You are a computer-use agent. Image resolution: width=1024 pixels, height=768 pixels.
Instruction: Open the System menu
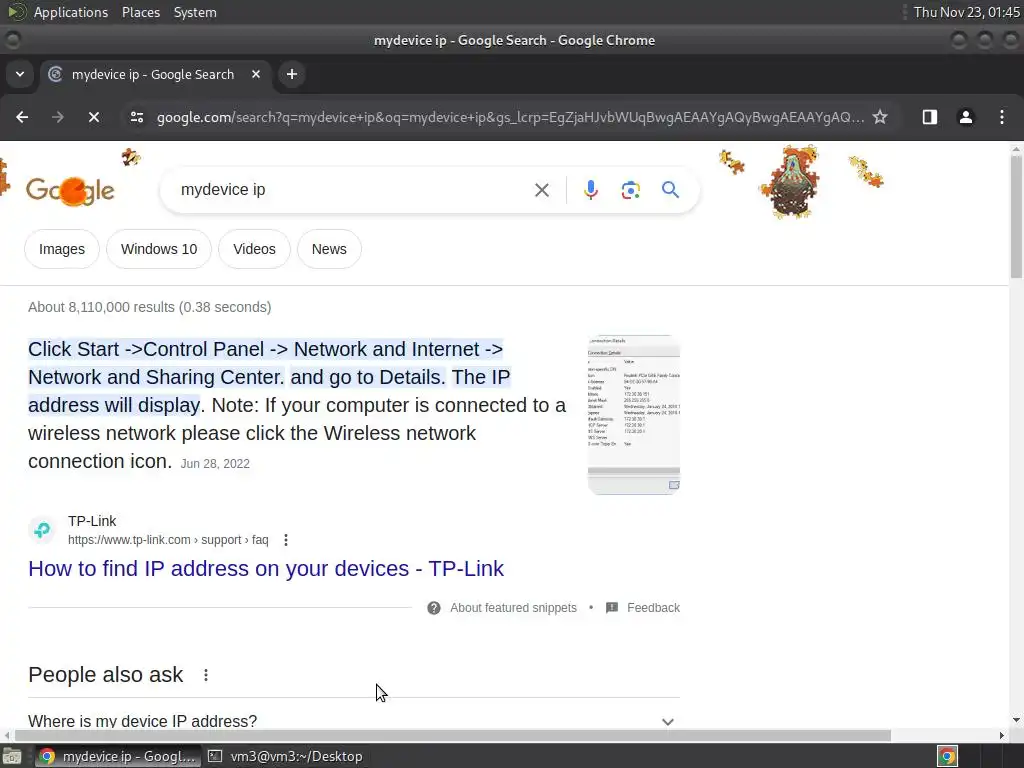(195, 12)
